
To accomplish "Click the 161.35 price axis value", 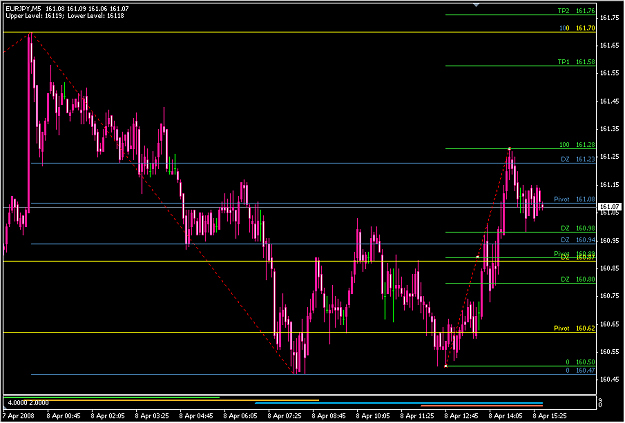I will [608, 129].
